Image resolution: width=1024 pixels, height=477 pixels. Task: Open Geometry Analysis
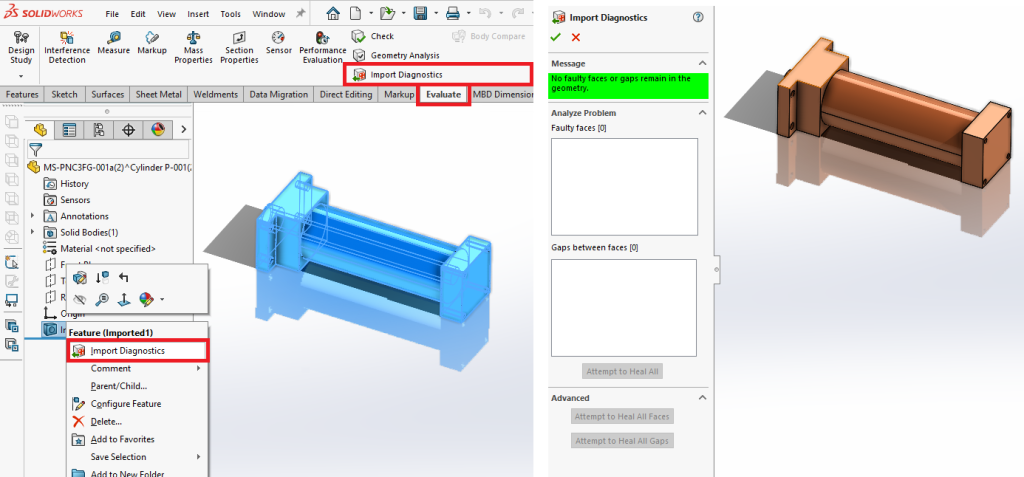tap(396, 55)
